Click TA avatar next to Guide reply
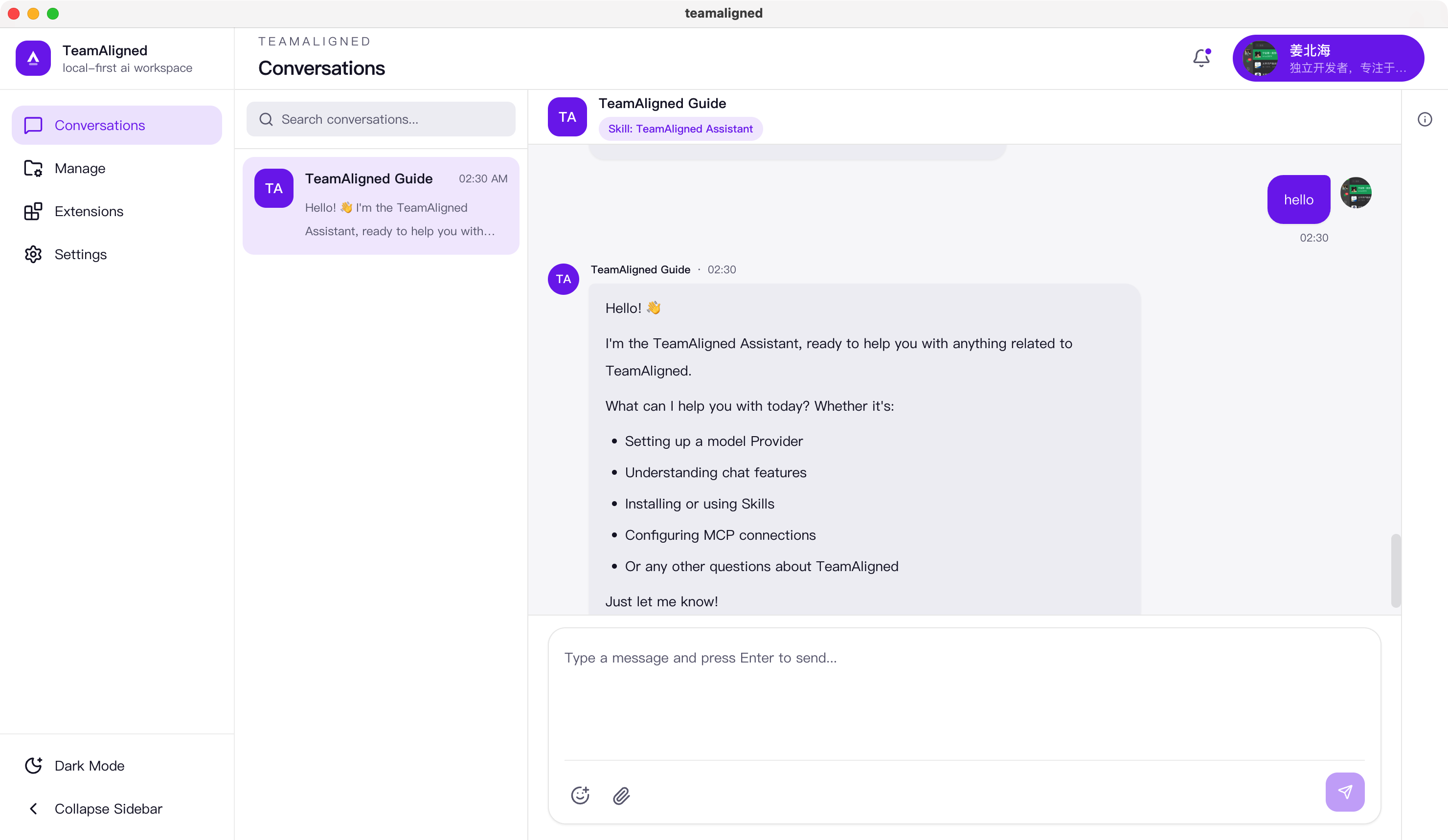The width and height of the screenshot is (1448, 840). coord(563,279)
